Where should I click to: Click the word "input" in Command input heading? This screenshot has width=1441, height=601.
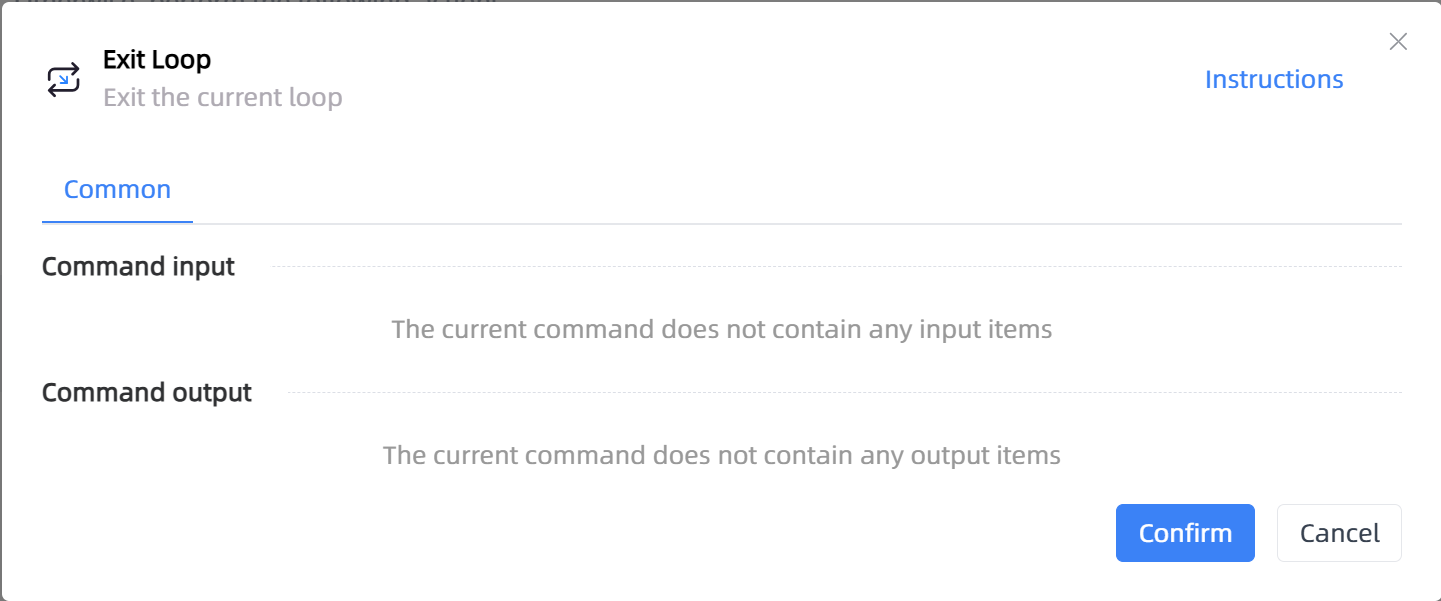203,267
